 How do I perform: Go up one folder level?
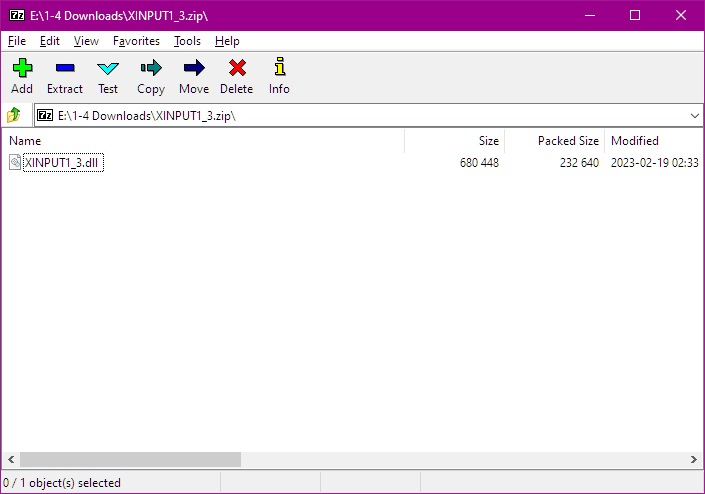coord(14,115)
